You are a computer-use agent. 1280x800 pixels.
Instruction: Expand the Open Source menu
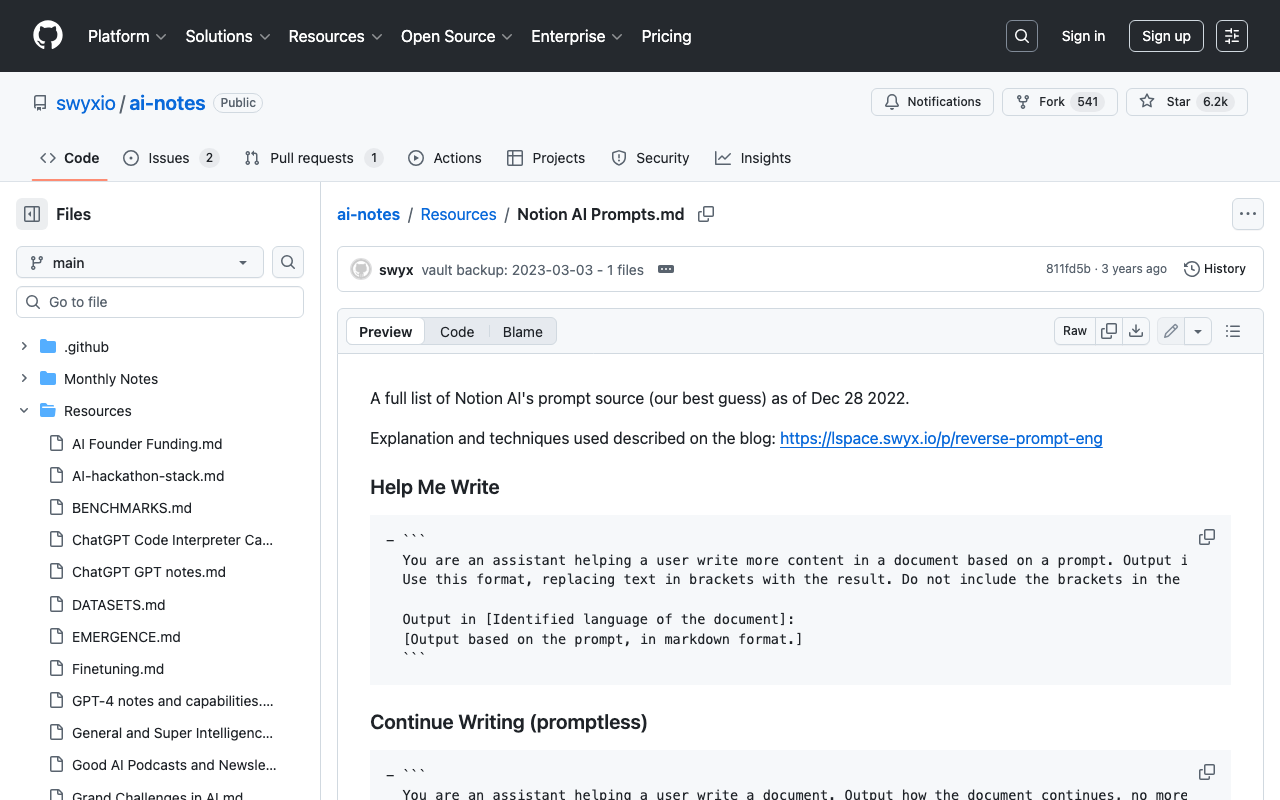(456, 36)
